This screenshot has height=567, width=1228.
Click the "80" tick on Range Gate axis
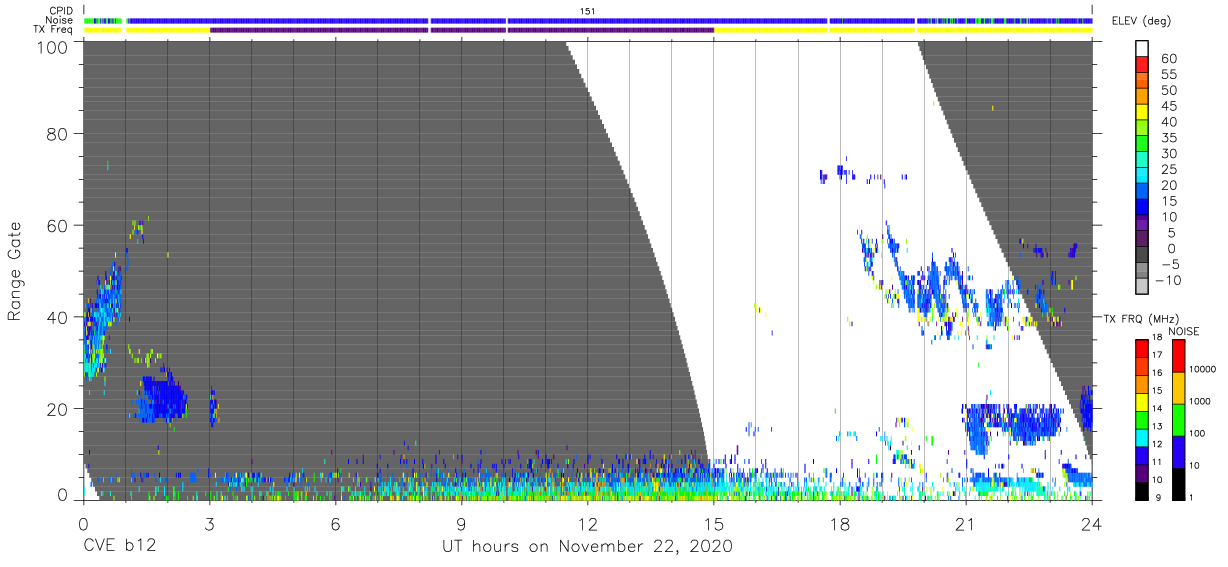[56, 133]
